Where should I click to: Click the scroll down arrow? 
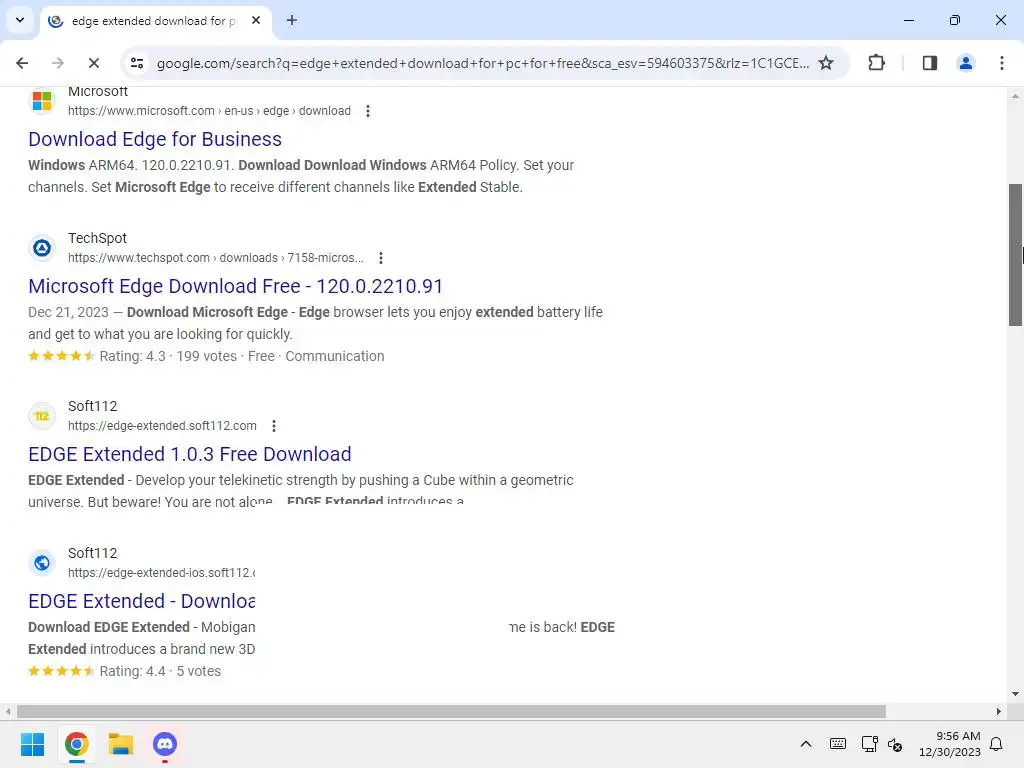(x=1015, y=694)
